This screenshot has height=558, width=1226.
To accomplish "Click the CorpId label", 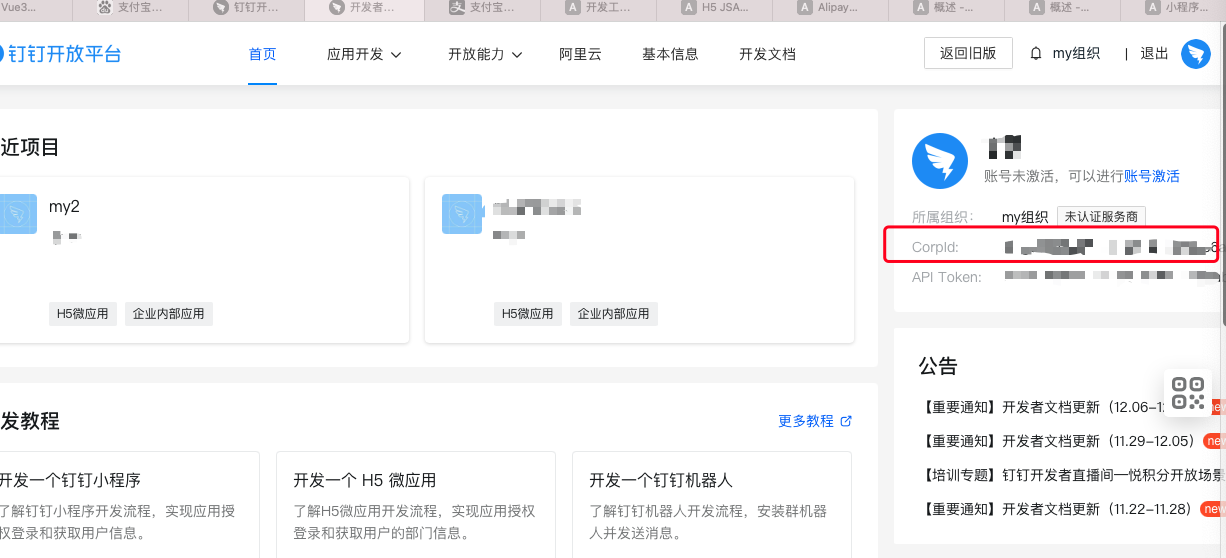I will [935, 247].
